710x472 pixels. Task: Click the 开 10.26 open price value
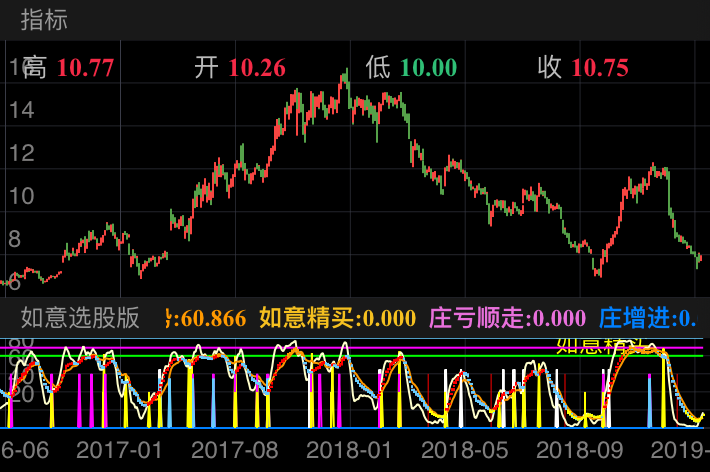[240, 67]
